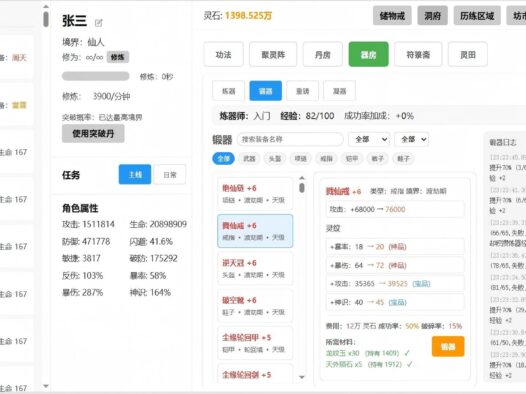Screen dimensions: 526x394
Task: Click the 神识 40 → 45 rune row
Action: [395, 302]
